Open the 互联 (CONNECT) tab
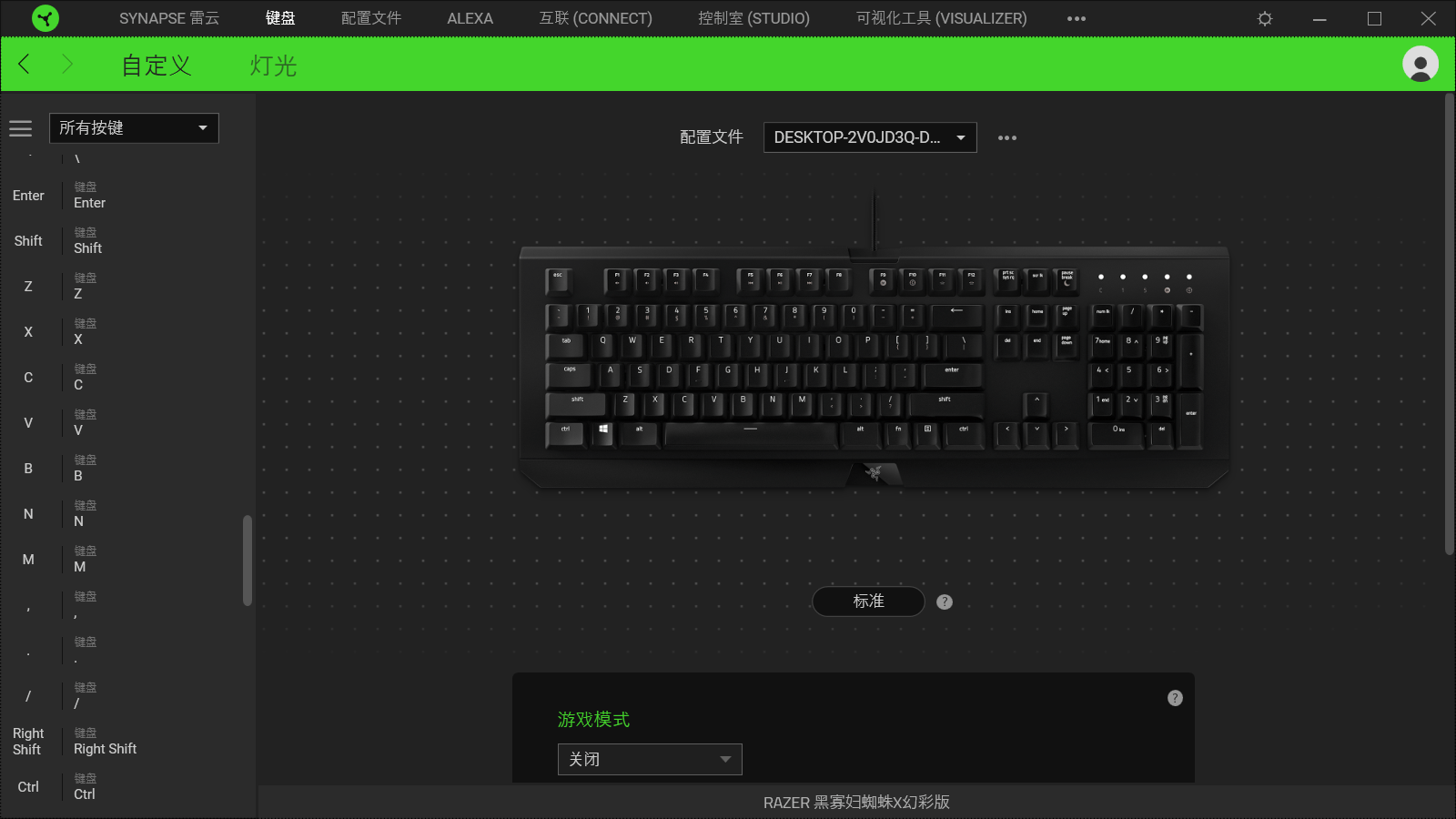Viewport: 1456px width, 819px height. [596, 18]
